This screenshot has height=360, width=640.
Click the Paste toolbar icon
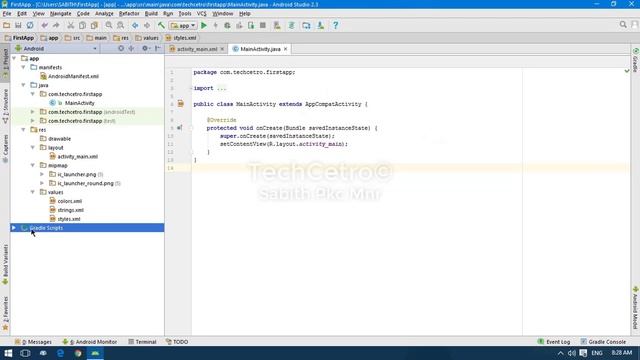pos(94,25)
